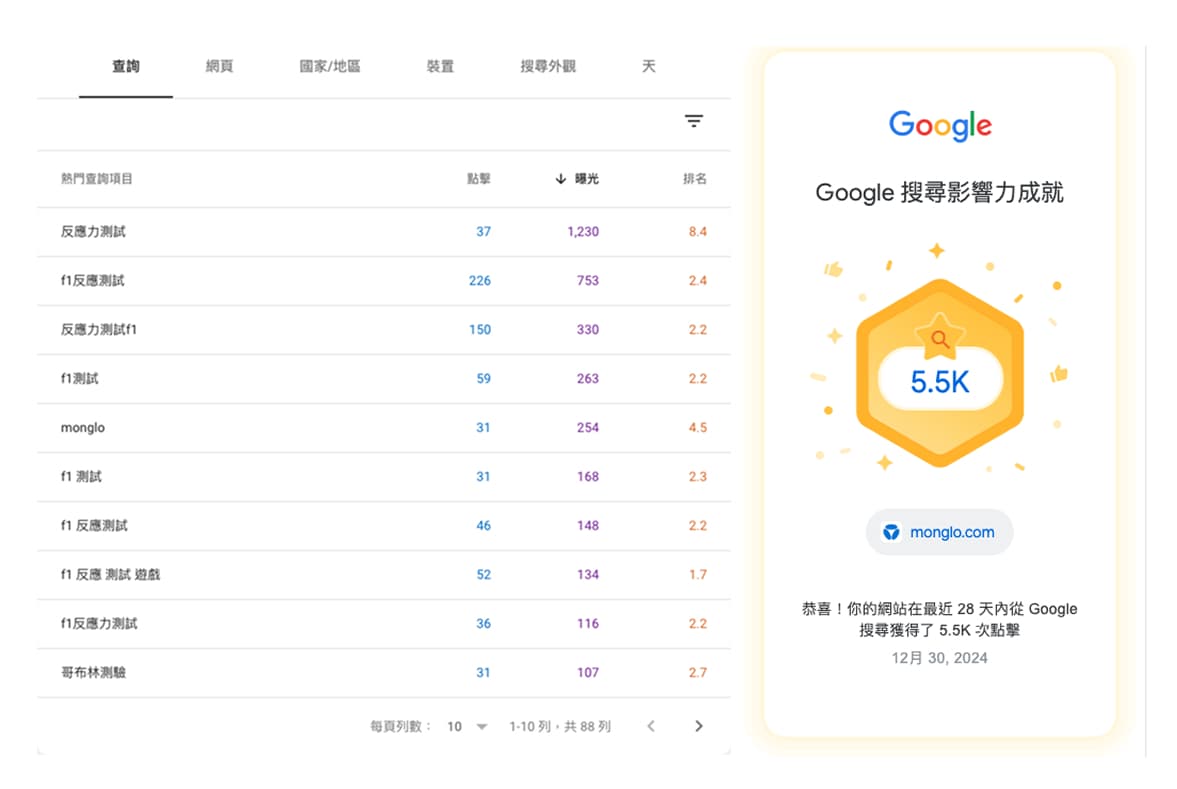This screenshot has width=1177, height=789.
Task: Click the Google logo on the achievement card
Action: click(x=938, y=126)
